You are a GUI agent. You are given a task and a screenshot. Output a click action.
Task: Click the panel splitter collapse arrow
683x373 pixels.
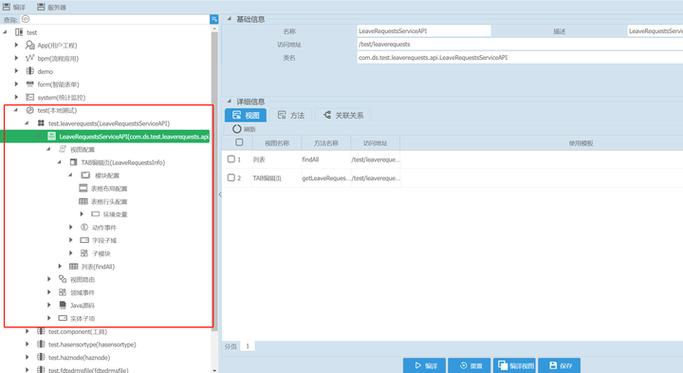click(x=220, y=194)
